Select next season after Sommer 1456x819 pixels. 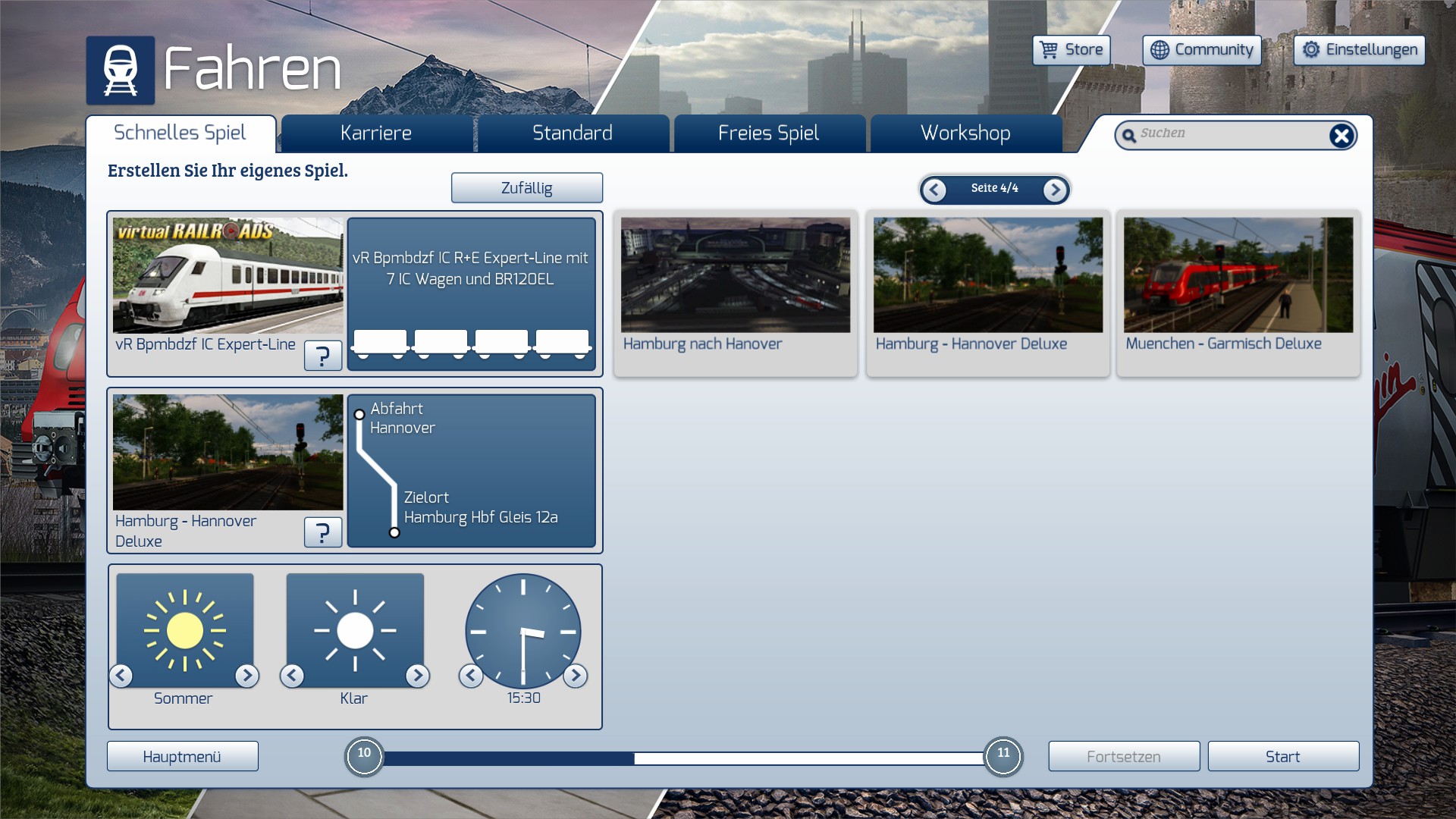pyautogui.click(x=246, y=675)
